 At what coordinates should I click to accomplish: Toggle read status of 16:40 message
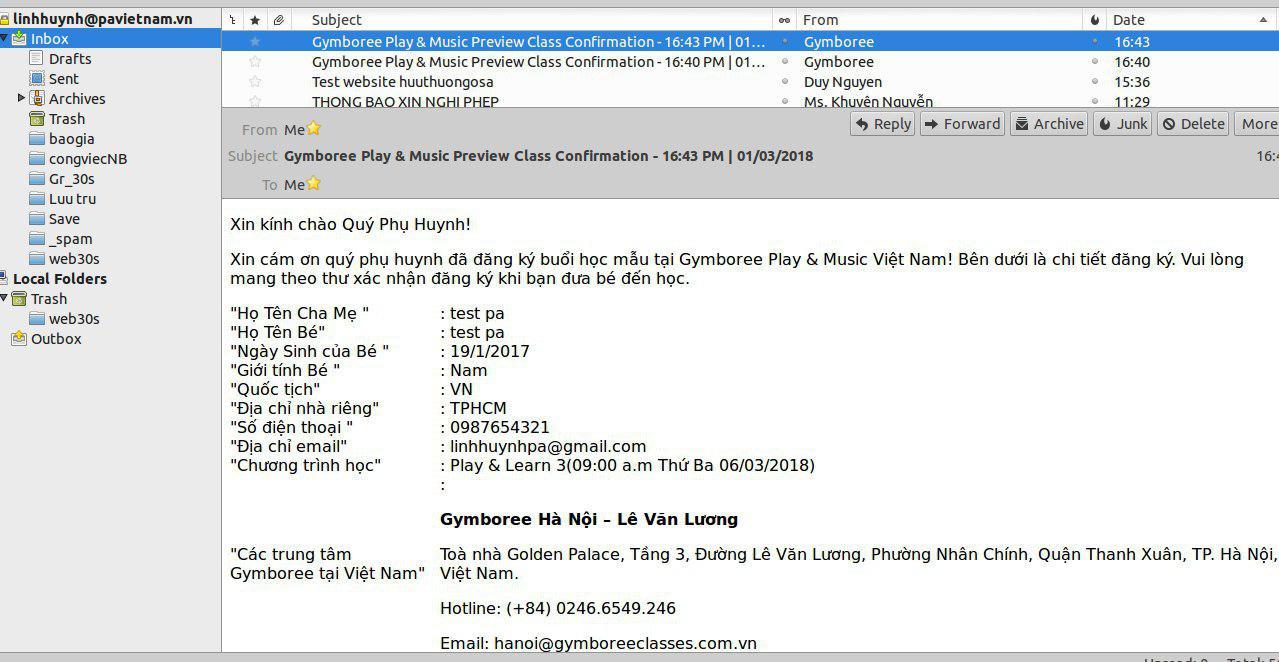click(x=785, y=62)
